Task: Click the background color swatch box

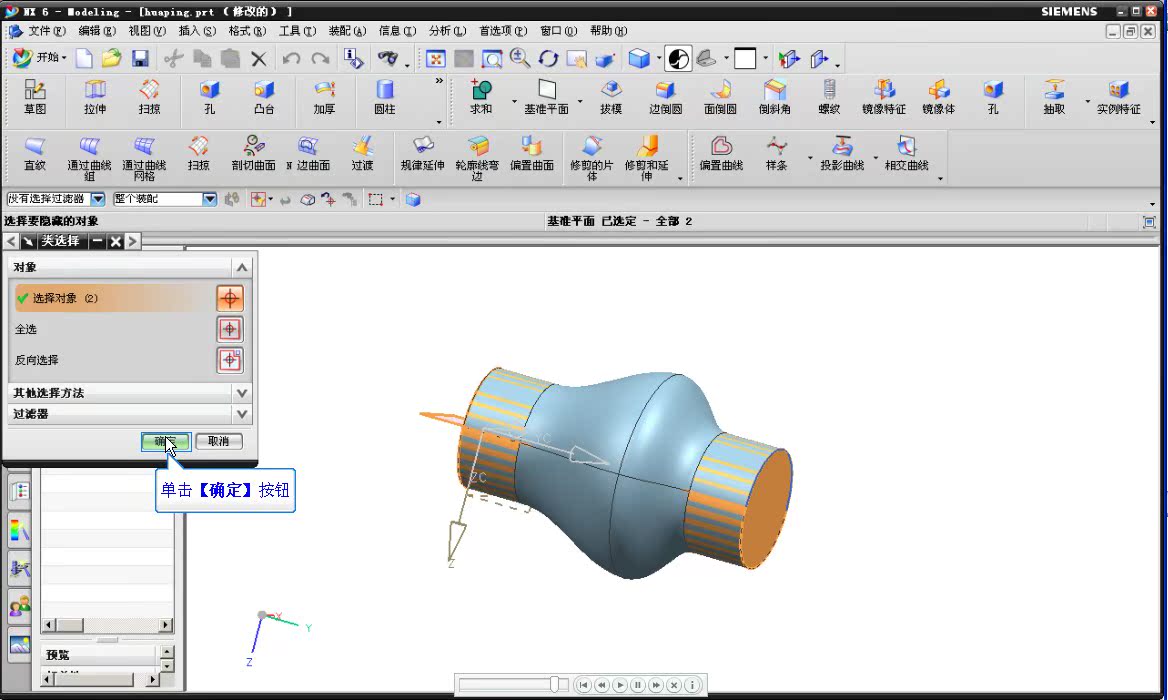Action: [x=745, y=58]
